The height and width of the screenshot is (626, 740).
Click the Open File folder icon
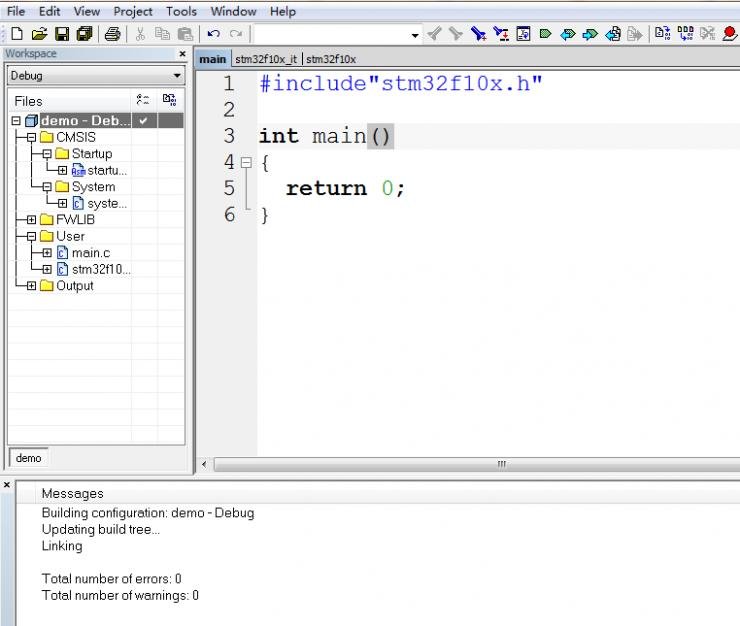(39, 34)
